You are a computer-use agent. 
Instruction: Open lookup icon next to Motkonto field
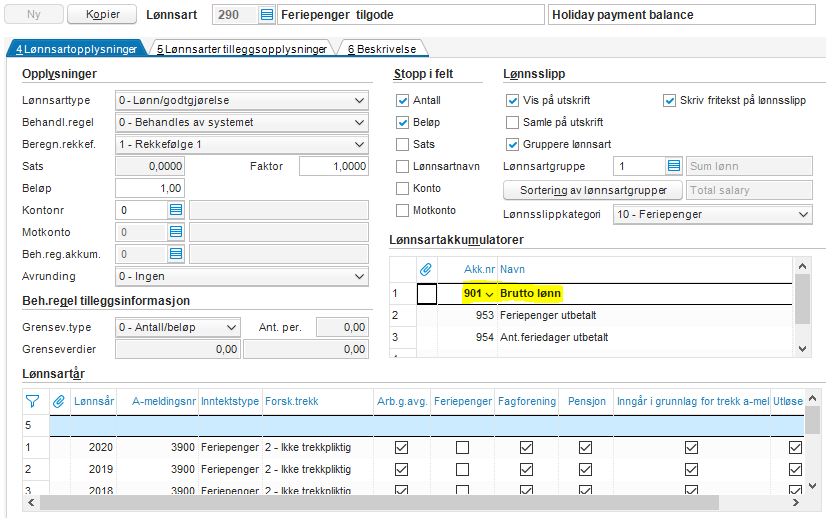coord(176,232)
